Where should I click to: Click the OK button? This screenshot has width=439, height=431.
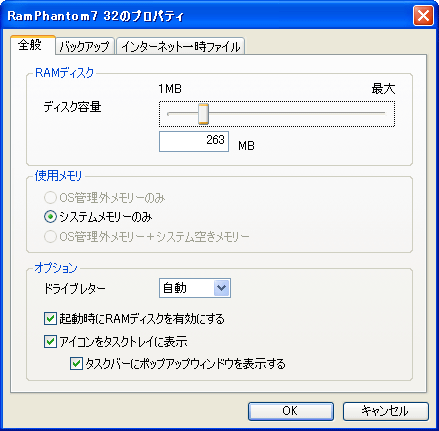point(291,411)
